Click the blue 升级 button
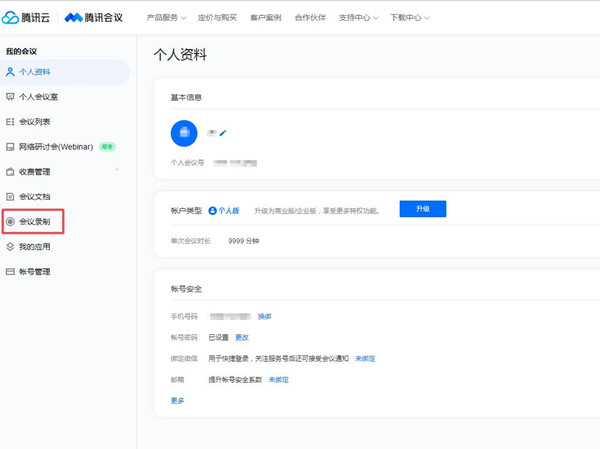Viewport: 600px width, 449px height. pyautogui.click(x=422, y=209)
